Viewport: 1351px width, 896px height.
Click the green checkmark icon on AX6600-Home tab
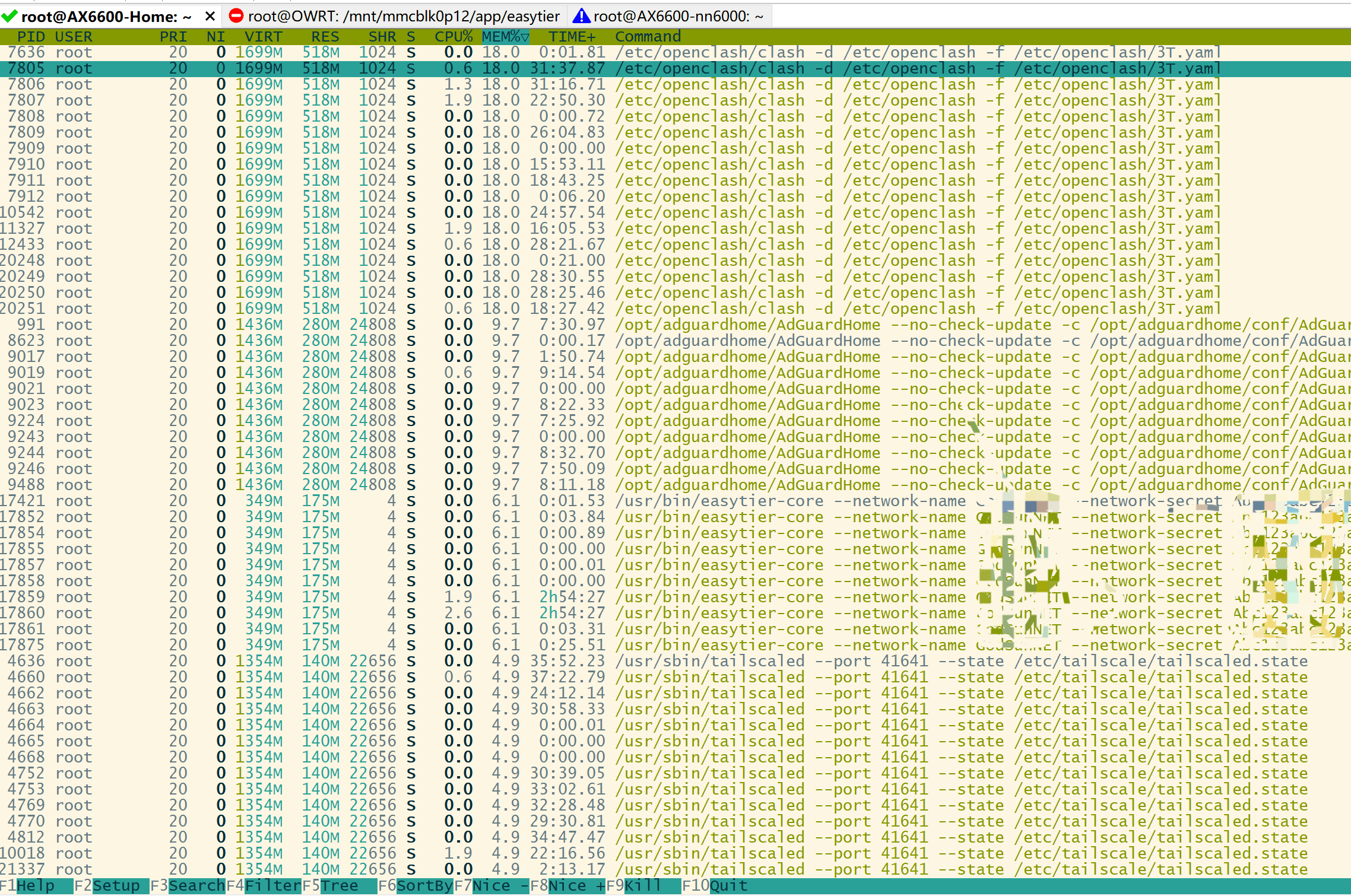[x=9, y=16]
